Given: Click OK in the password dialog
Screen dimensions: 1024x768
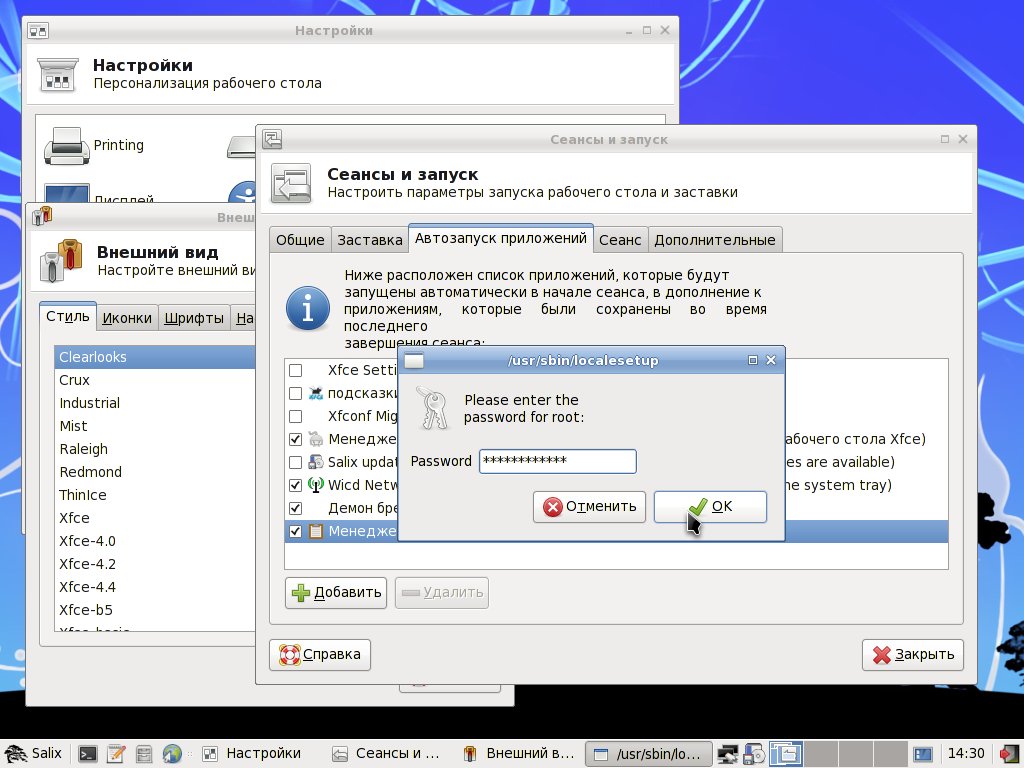Looking at the screenshot, I should pos(710,507).
